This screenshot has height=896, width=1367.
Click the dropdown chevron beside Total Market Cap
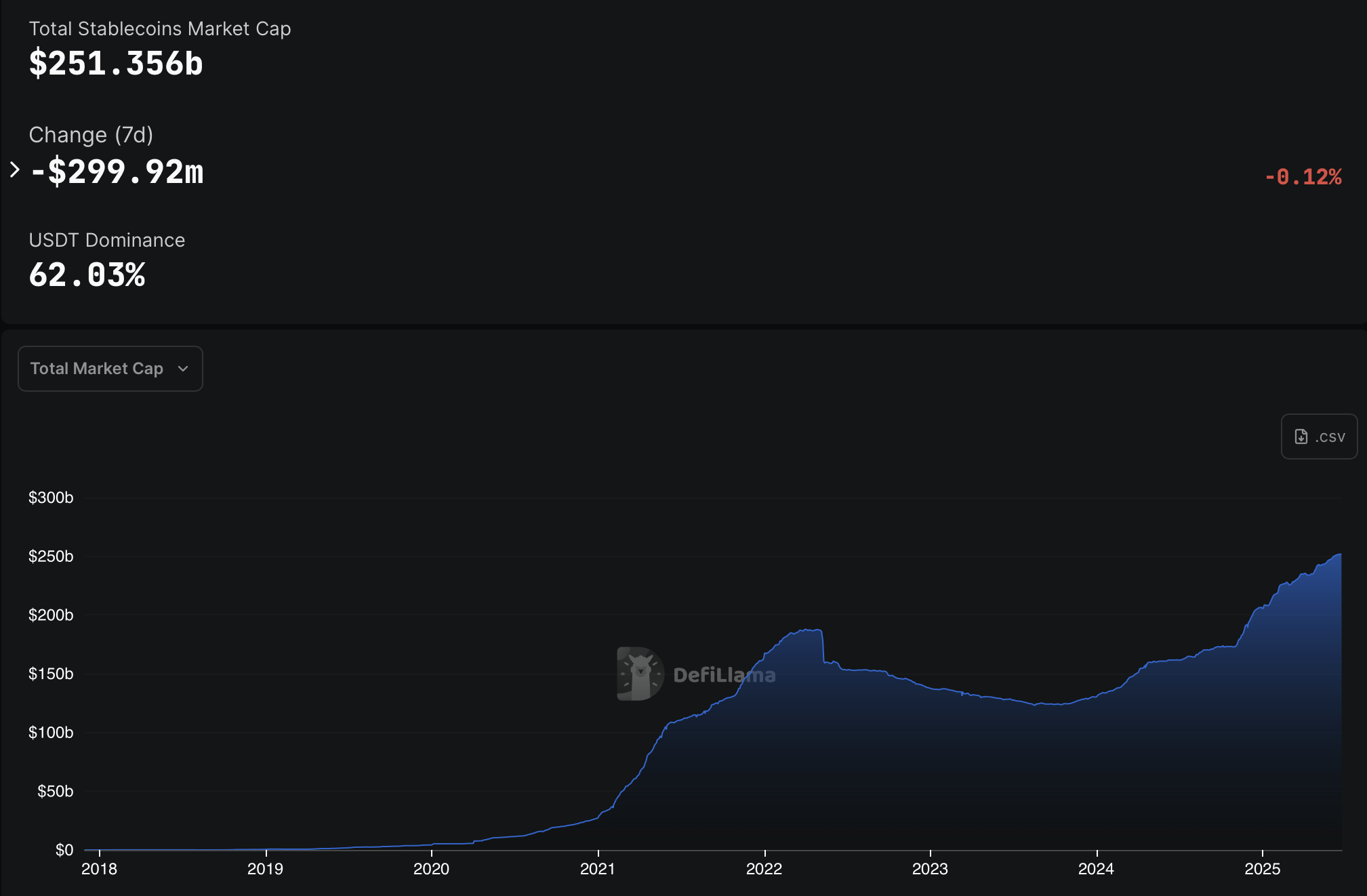click(183, 369)
